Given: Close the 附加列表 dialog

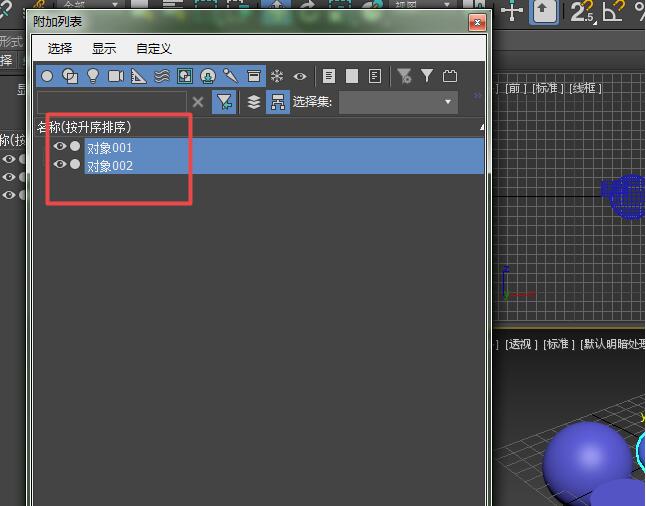Looking at the screenshot, I should tap(477, 22).
